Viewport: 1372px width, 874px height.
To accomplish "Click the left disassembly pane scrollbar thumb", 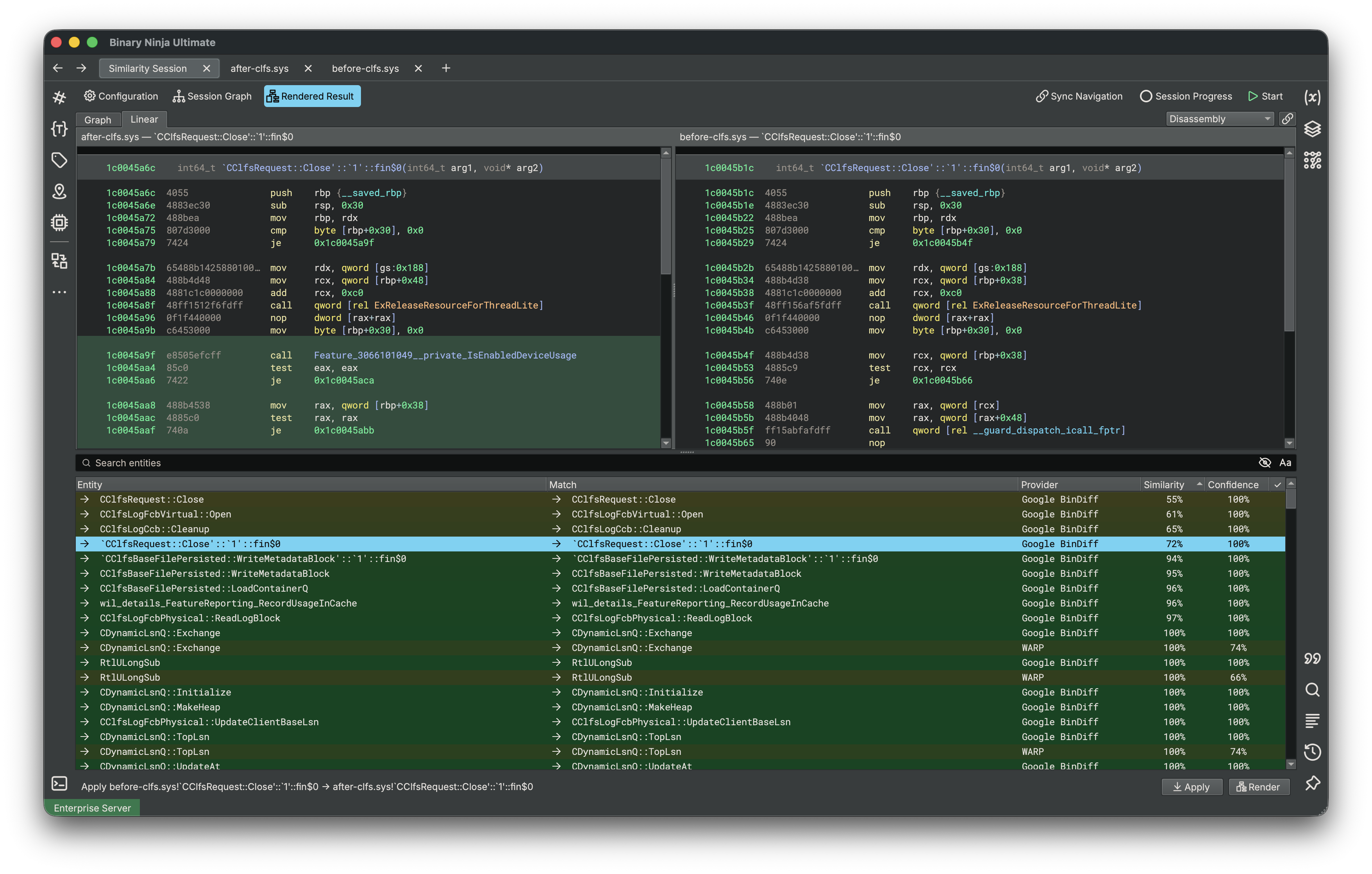I will click(665, 216).
